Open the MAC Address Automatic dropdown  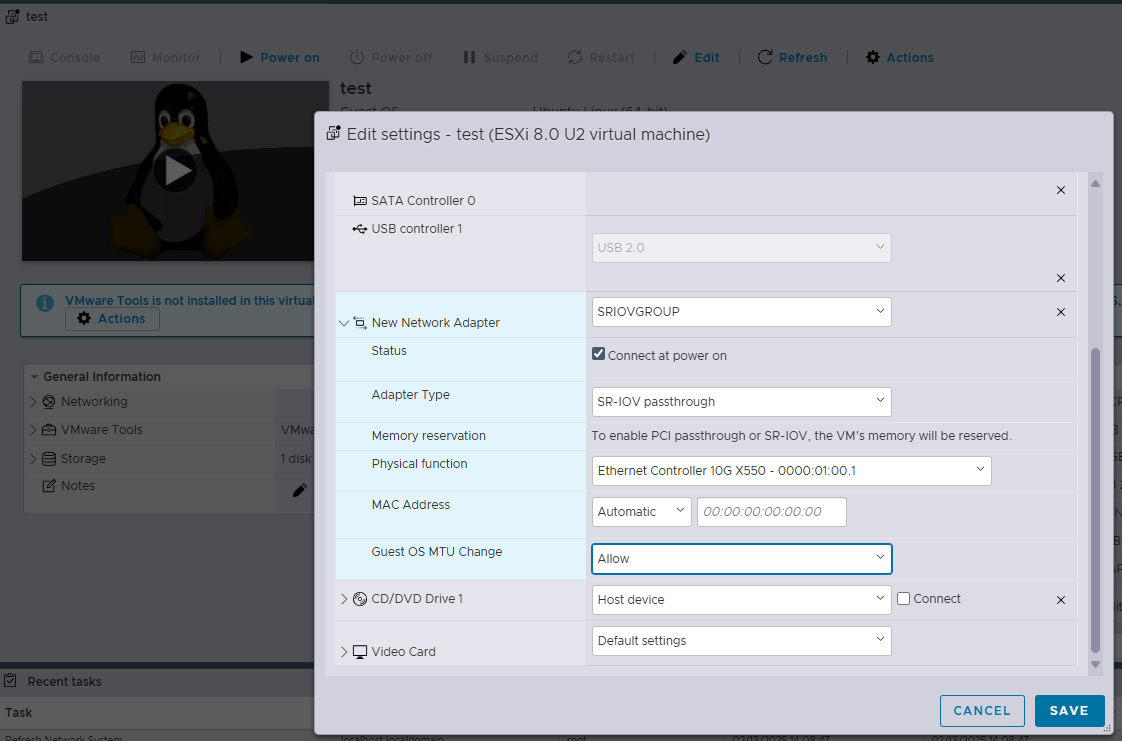pos(641,512)
